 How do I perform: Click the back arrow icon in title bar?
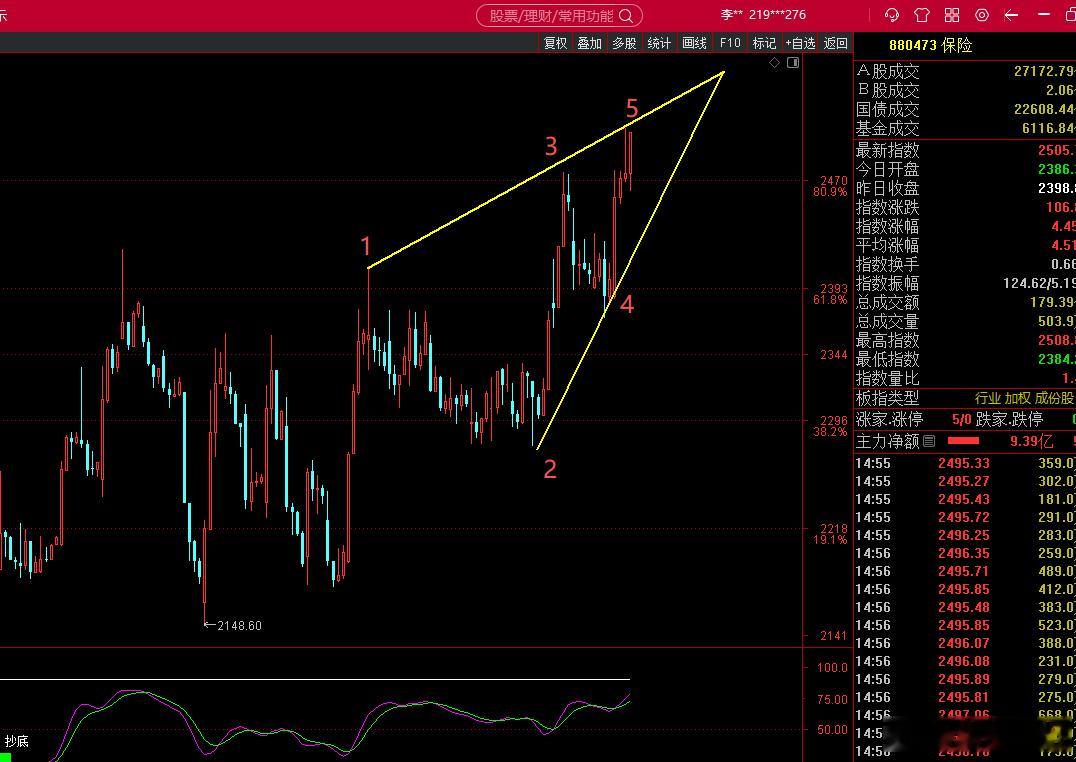pos(1011,14)
